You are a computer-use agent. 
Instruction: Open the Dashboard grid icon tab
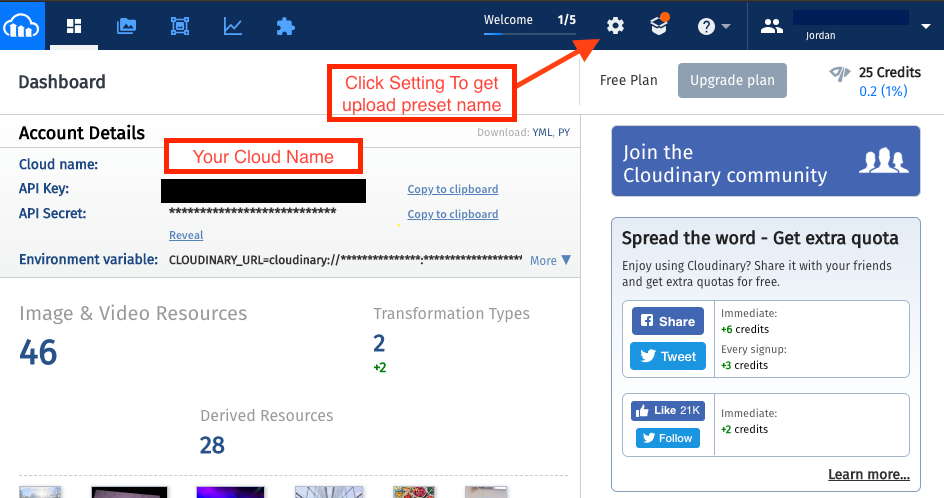[x=74, y=26]
